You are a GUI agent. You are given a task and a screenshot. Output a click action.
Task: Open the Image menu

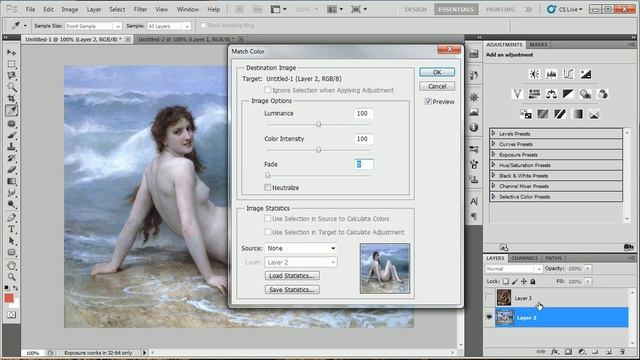pyautogui.click(x=70, y=9)
